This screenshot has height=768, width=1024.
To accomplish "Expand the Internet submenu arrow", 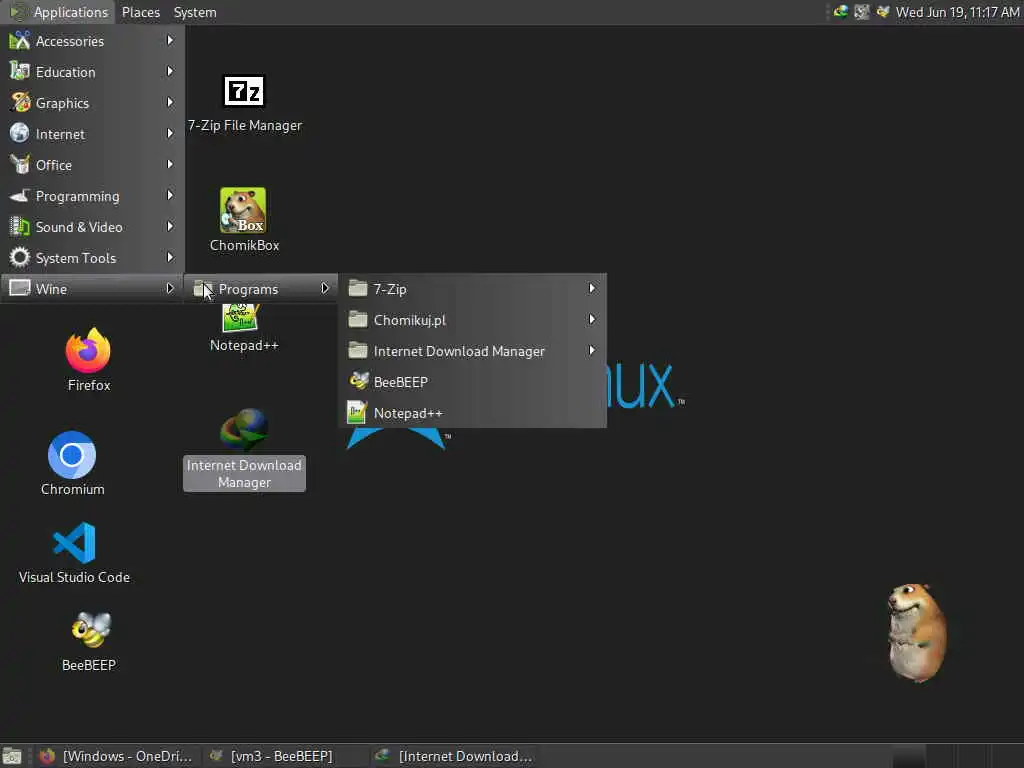I will (170, 133).
